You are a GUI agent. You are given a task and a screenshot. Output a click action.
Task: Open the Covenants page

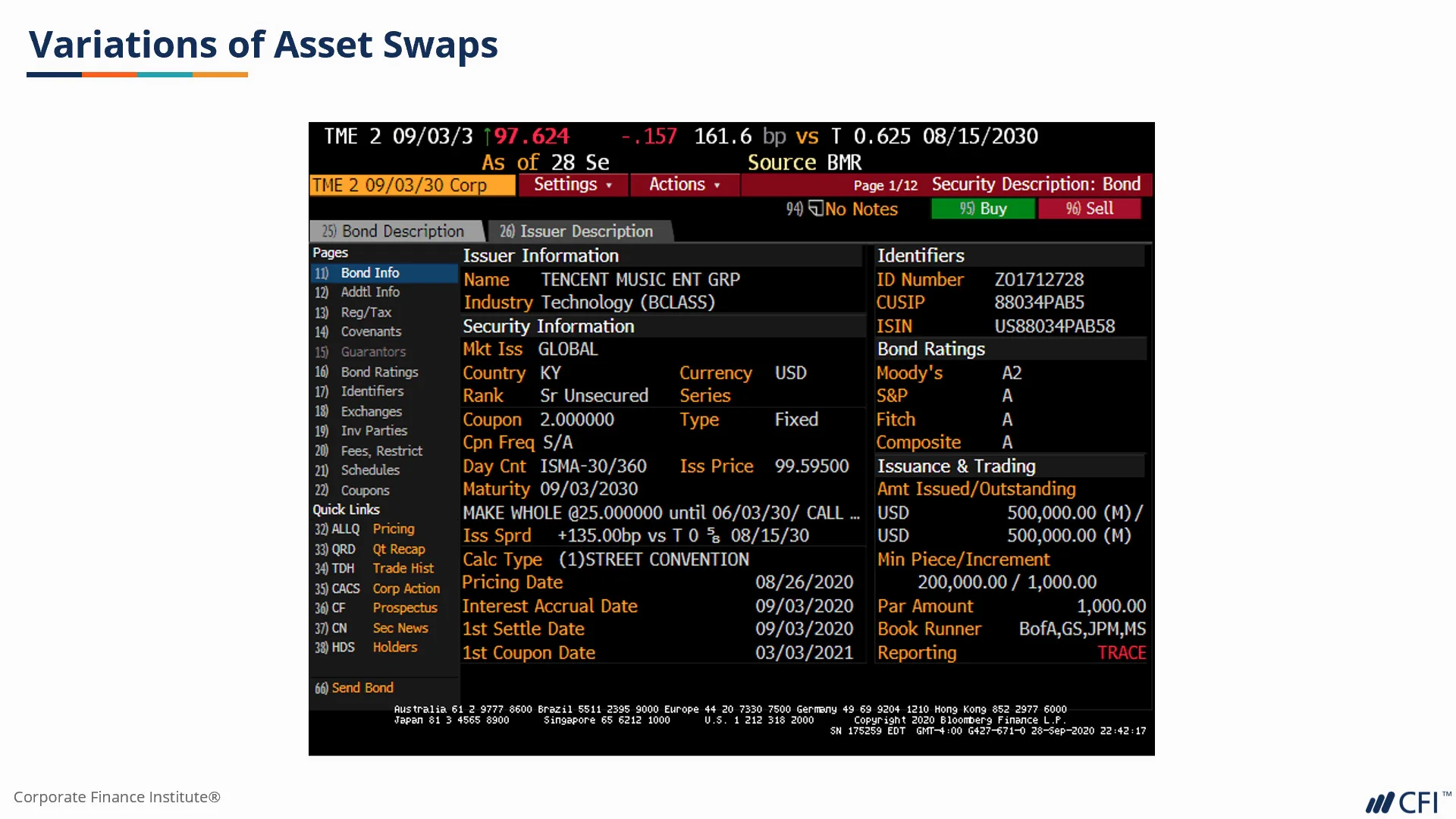[x=371, y=332]
